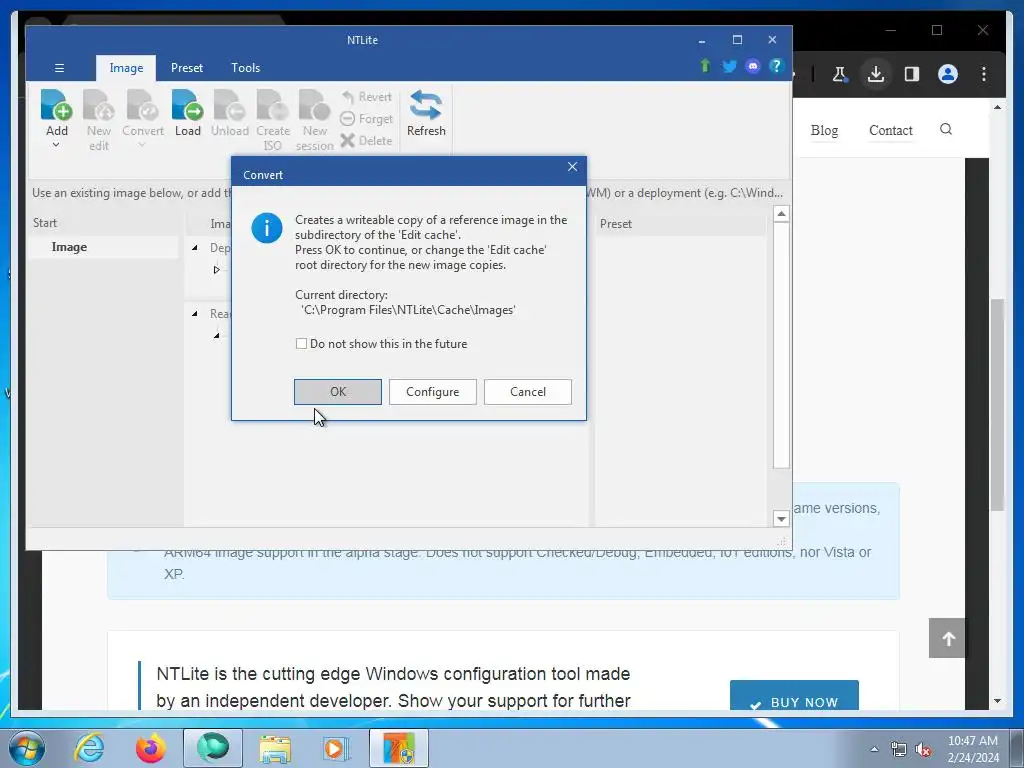Screen dimensions: 1024x768
Task: Click the New session toolbar icon
Action: (314, 106)
